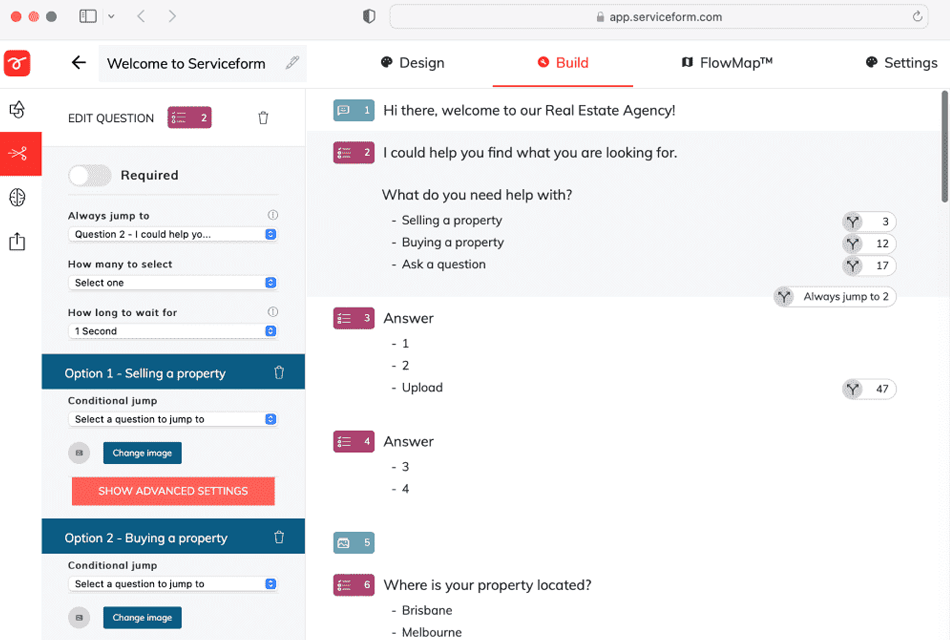Click the pencil icon beside the form title
Viewport: 950px width, 640px height.
click(292, 63)
